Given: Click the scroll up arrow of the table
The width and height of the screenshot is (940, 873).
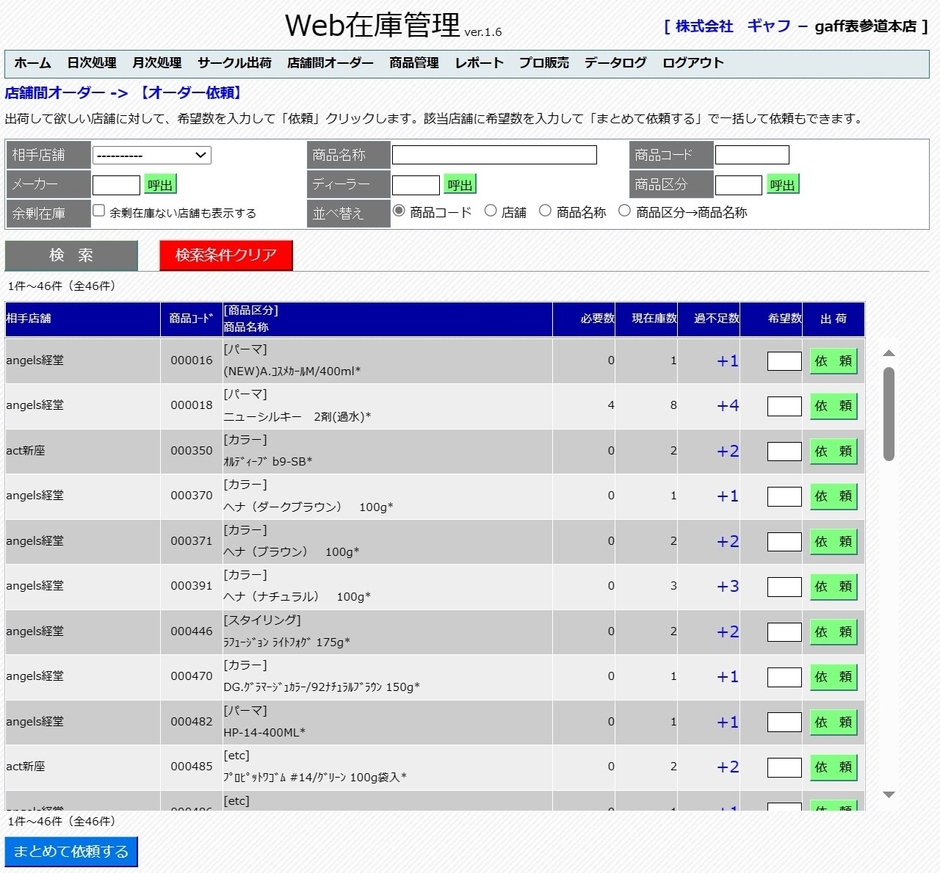Looking at the screenshot, I should (x=888, y=353).
